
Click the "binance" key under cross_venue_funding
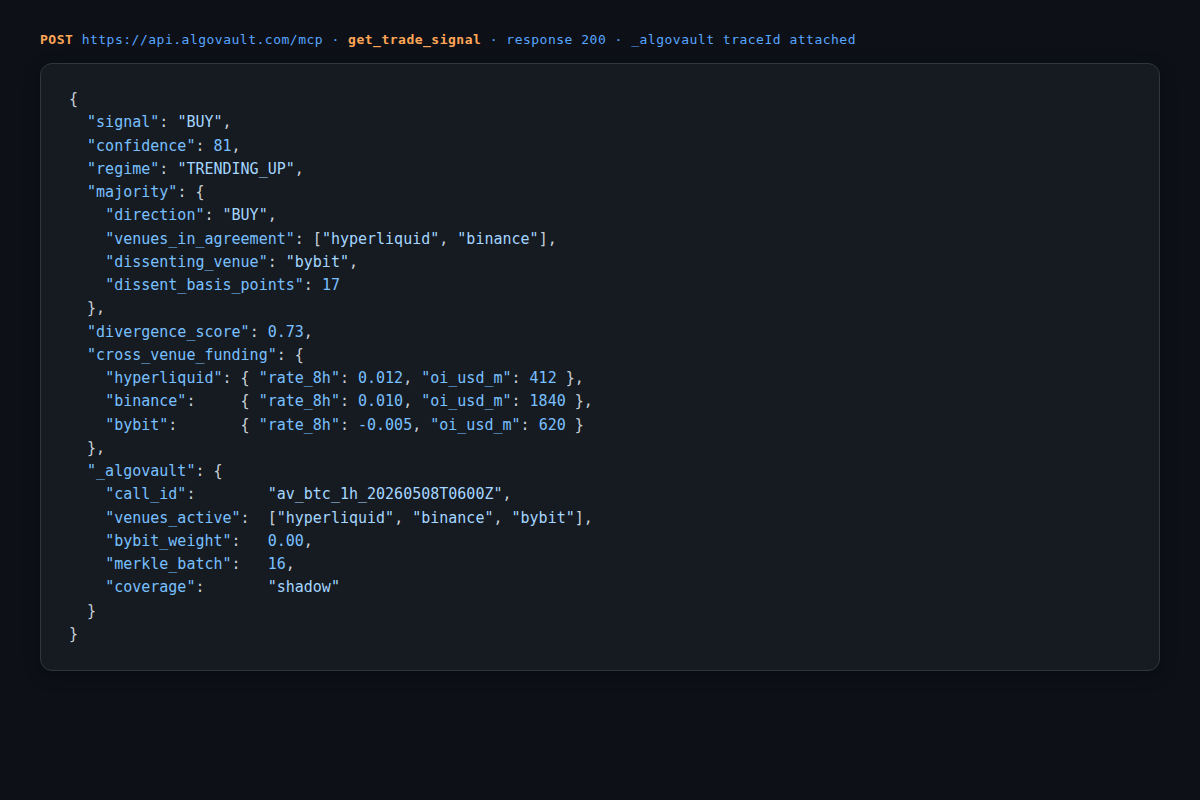(x=147, y=401)
